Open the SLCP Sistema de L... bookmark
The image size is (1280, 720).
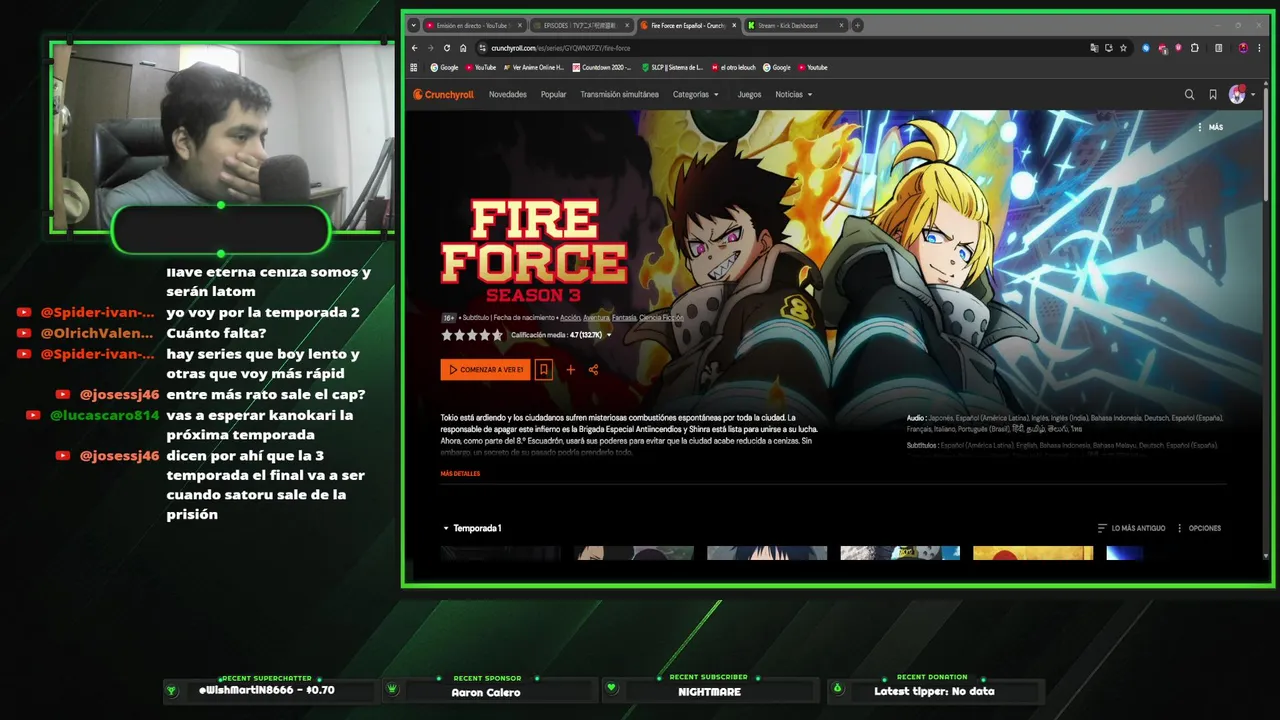tap(672, 68)
